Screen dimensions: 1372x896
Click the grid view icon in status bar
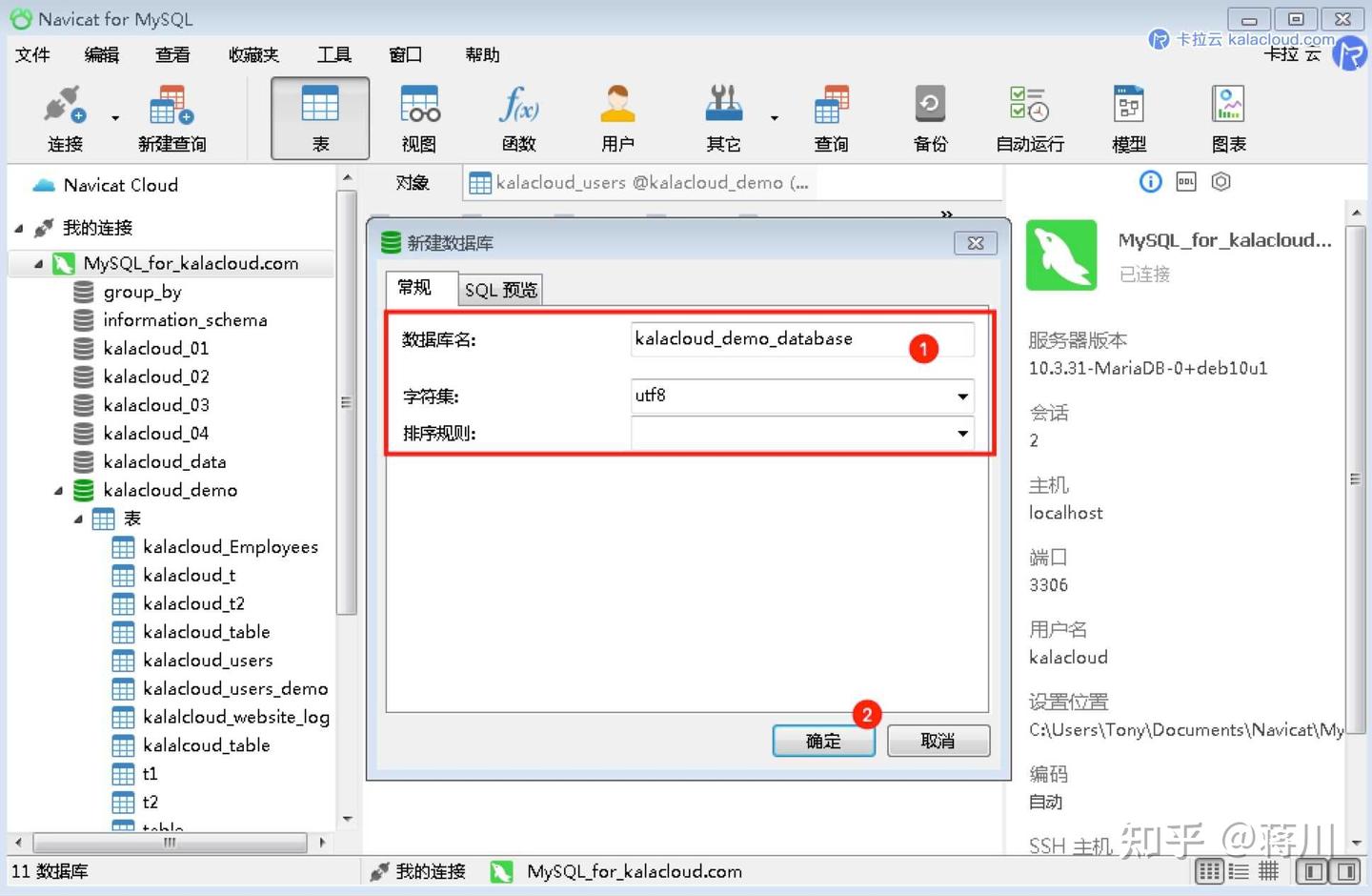(1208, 870)
